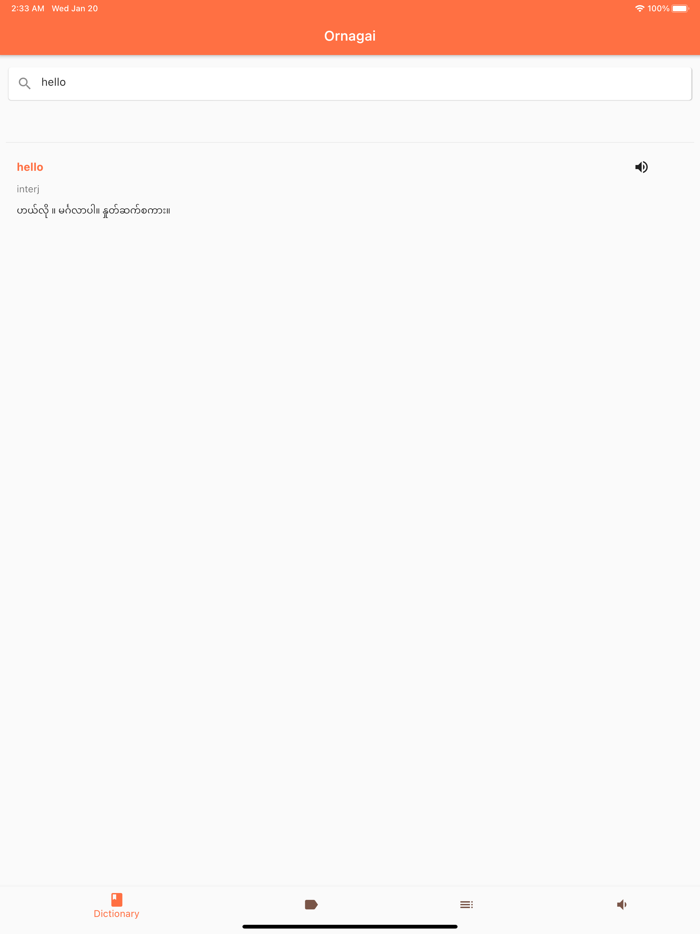Screen dimensions: 700x934
Task: Open the speaker tab in bottom bar
Action: coord(621,905)
